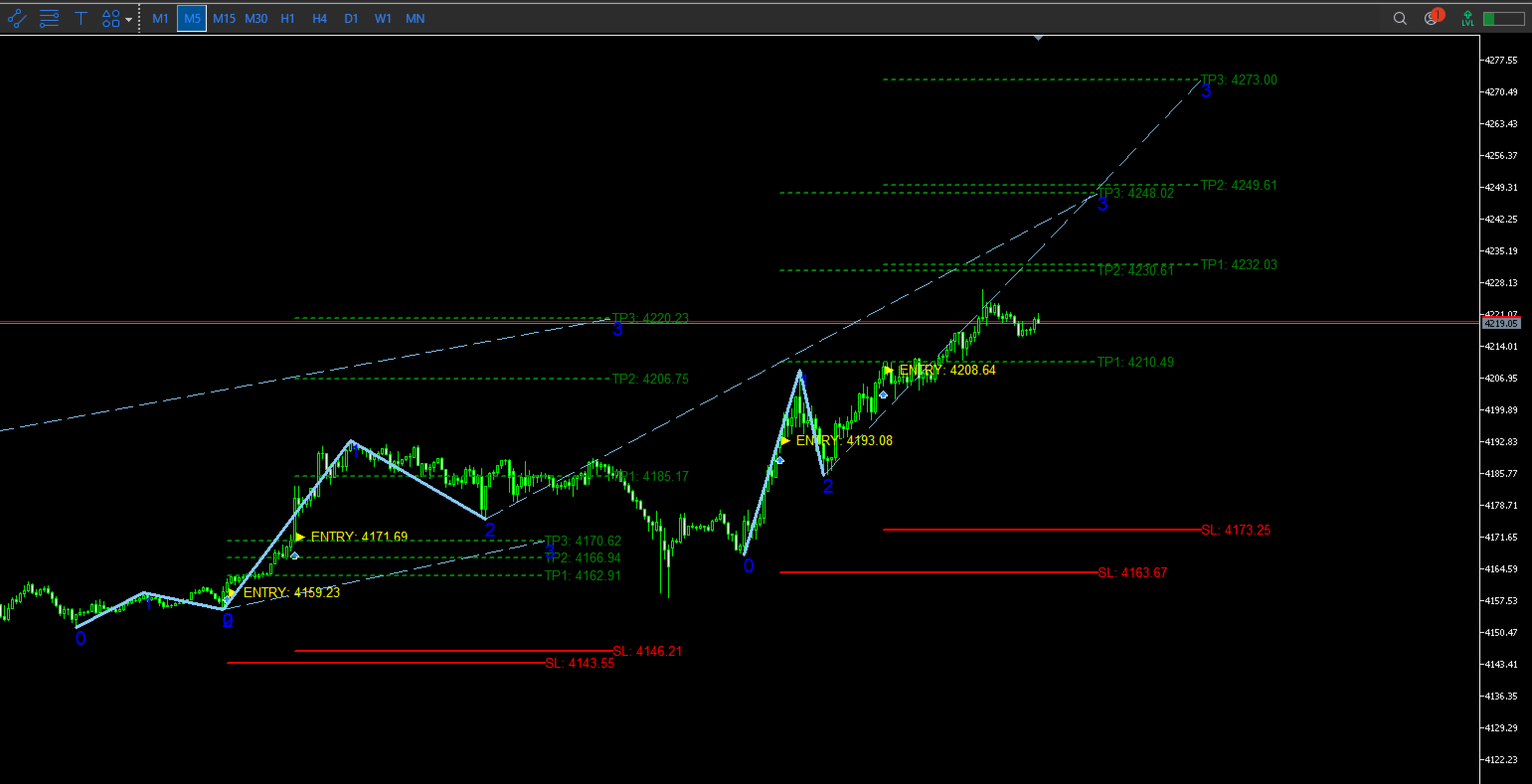
Task: Click the ENTRY: 4208.64 text
Action: 947,370
